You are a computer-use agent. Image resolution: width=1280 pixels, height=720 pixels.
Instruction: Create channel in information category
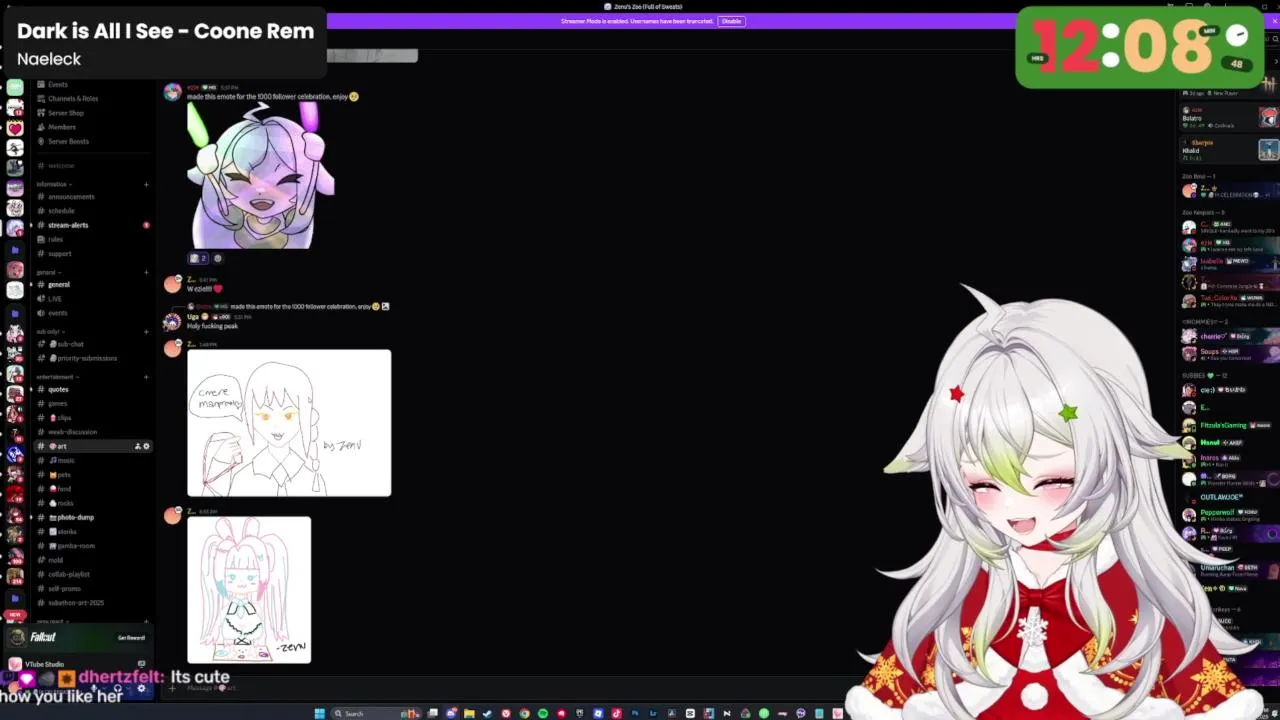coord(146,184)
